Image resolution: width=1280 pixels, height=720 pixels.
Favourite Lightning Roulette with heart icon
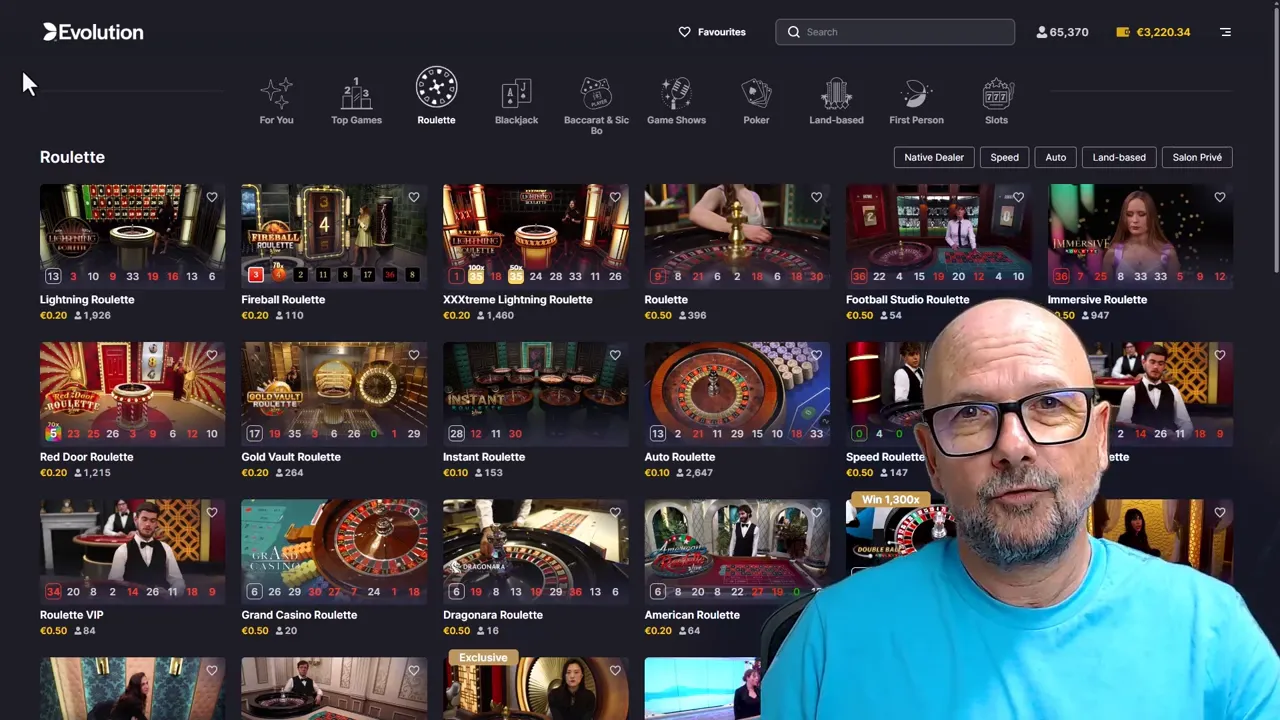pos(212,197)
